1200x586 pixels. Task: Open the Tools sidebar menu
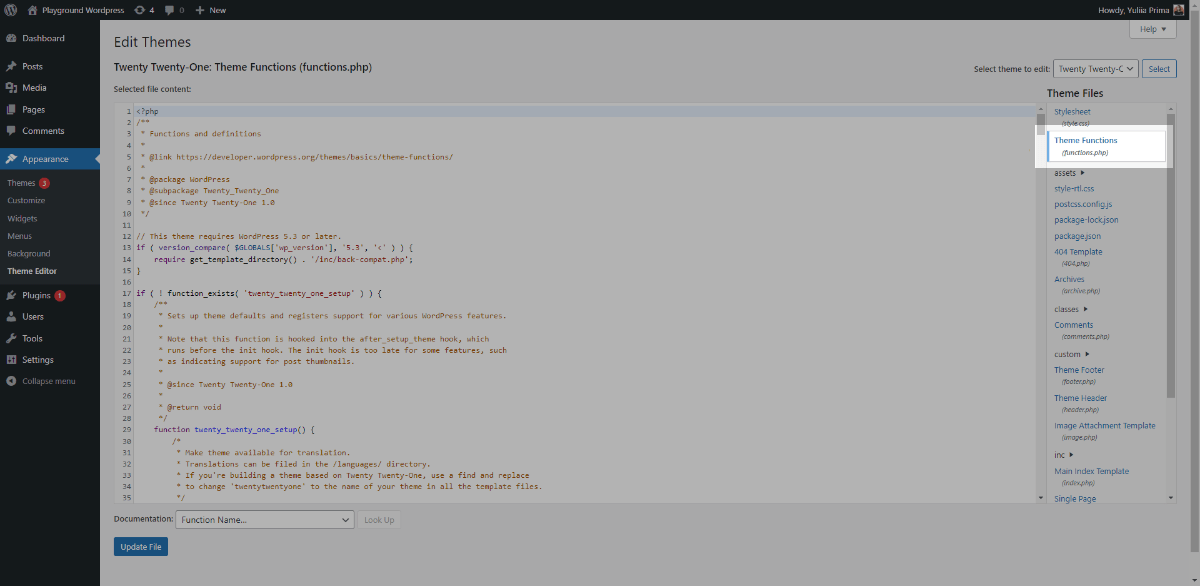point(32,338)
